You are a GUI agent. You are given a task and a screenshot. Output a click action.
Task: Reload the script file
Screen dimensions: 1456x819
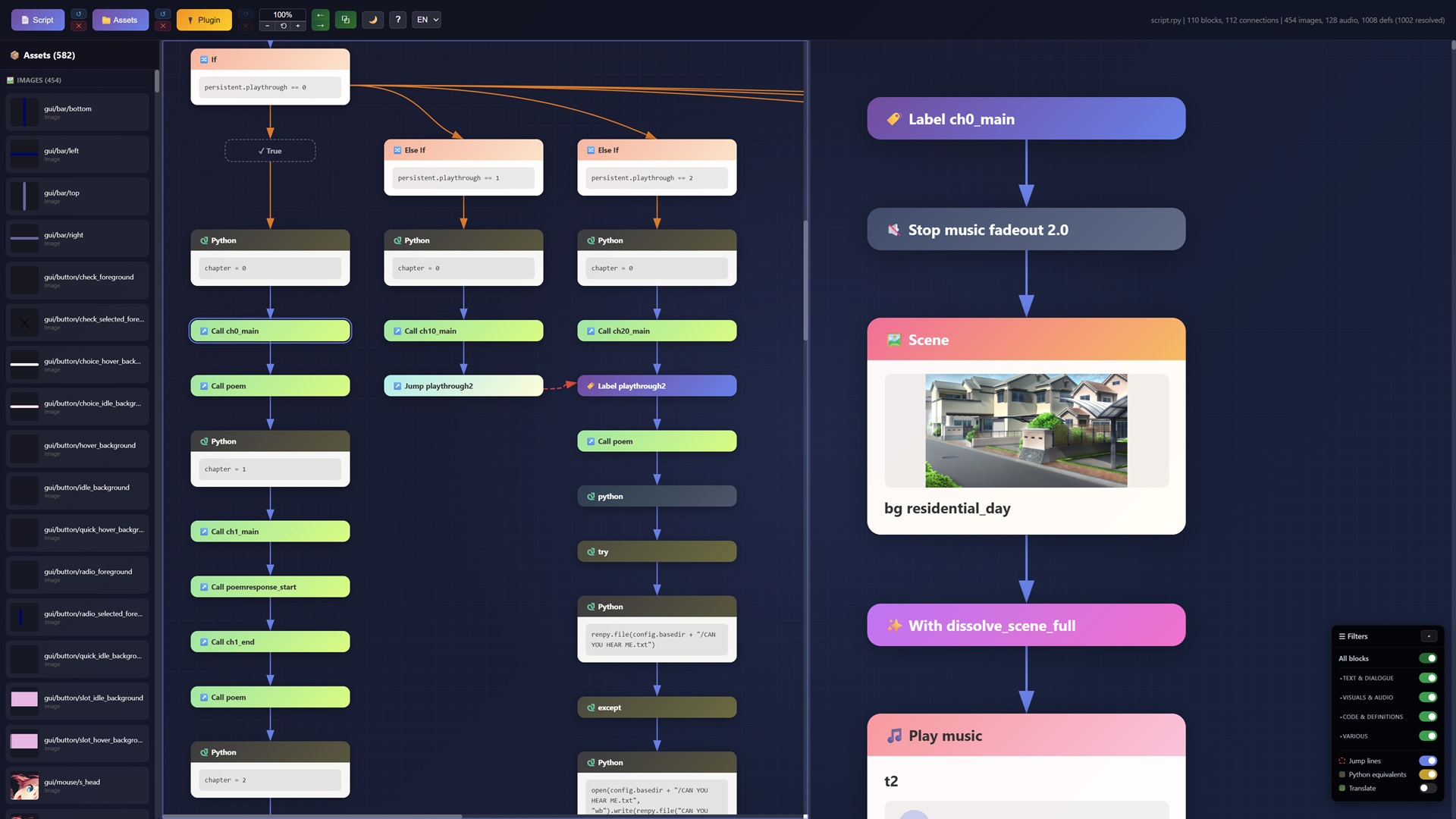tap(78, 14)
